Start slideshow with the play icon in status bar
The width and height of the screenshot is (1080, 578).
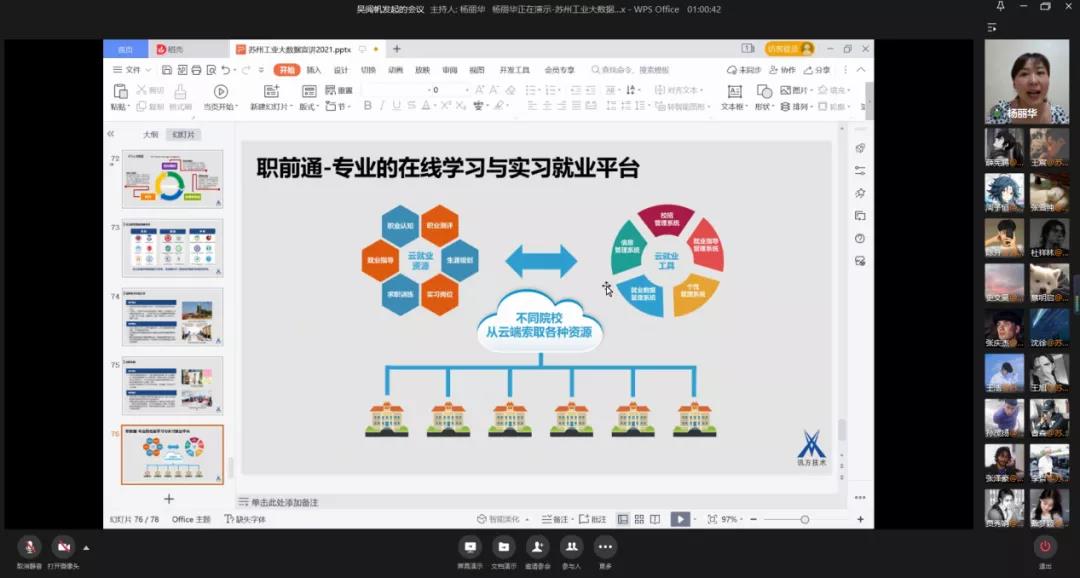coord(681,518)
